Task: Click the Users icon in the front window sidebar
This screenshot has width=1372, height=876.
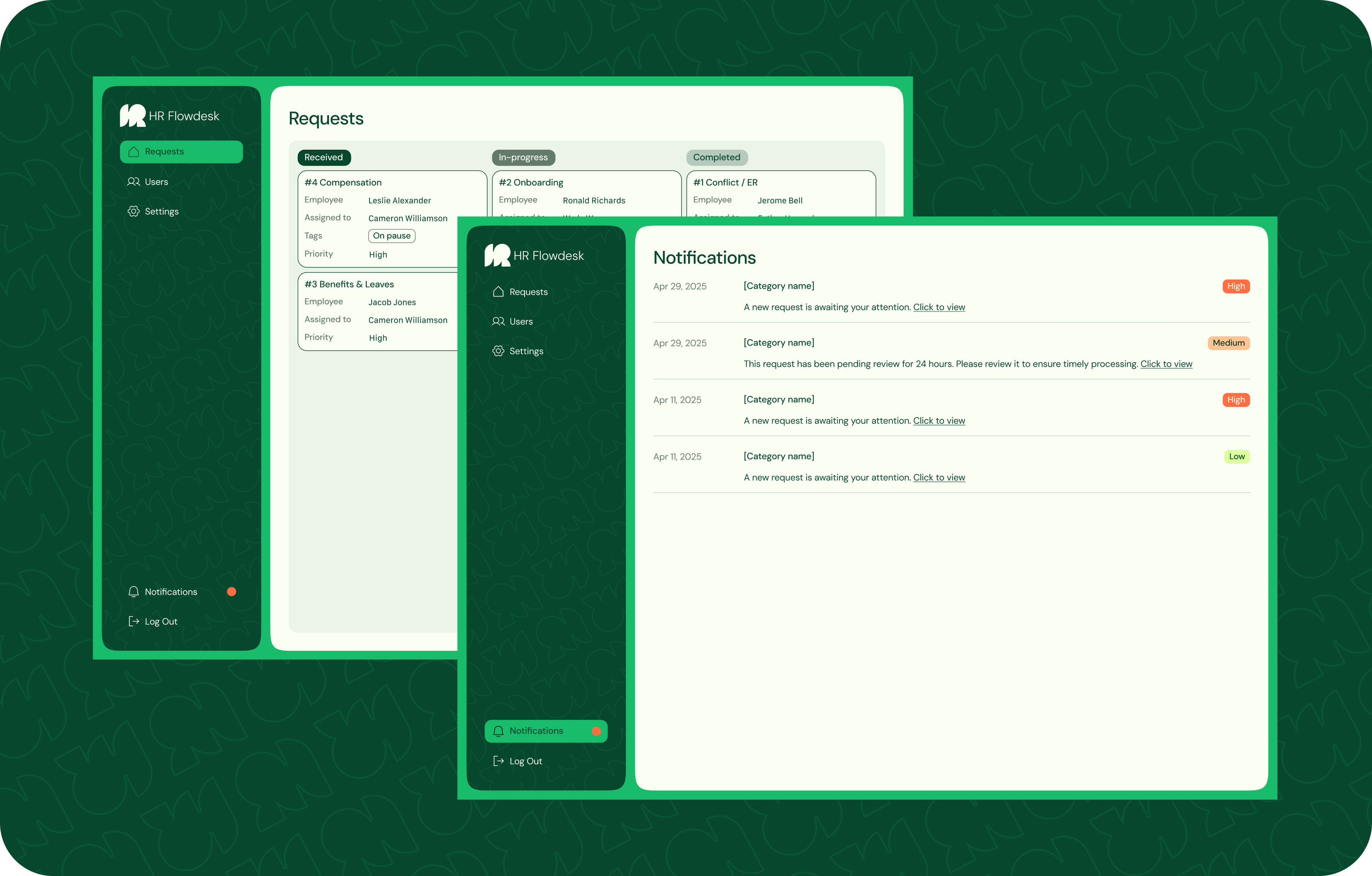Action: coord(499,321)
